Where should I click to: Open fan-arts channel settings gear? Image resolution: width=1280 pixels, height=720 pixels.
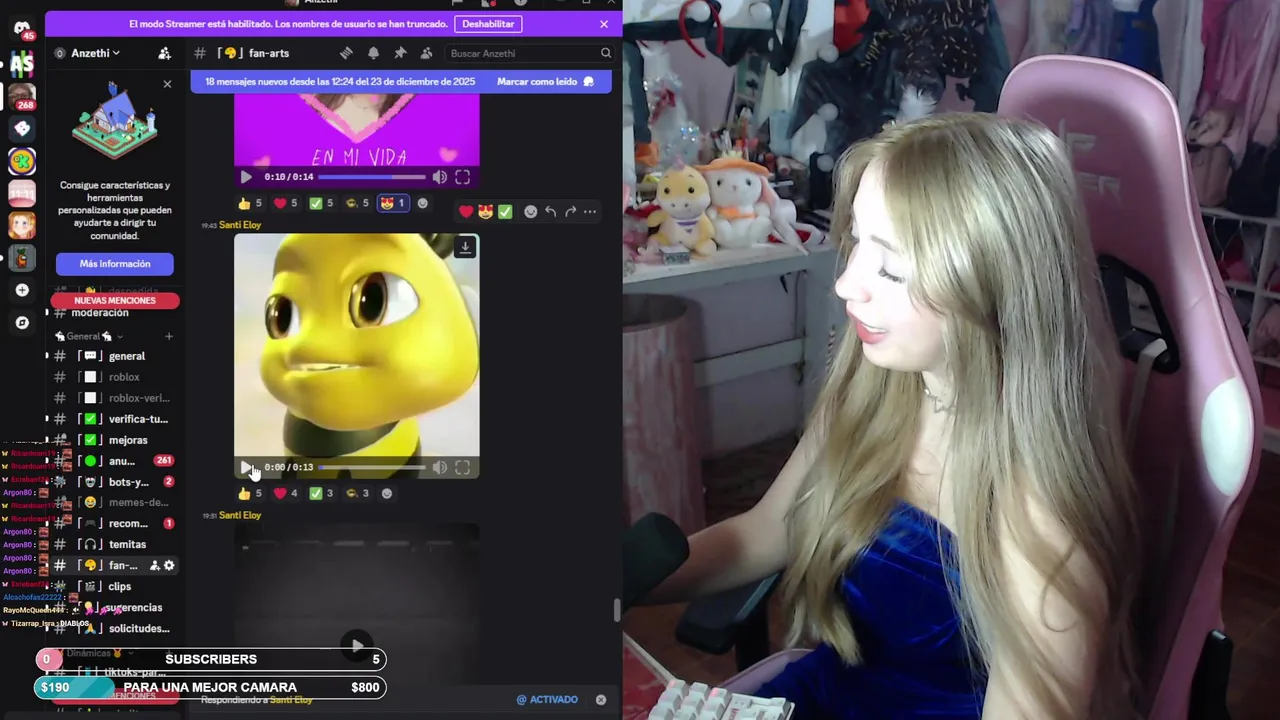point(169,566)
